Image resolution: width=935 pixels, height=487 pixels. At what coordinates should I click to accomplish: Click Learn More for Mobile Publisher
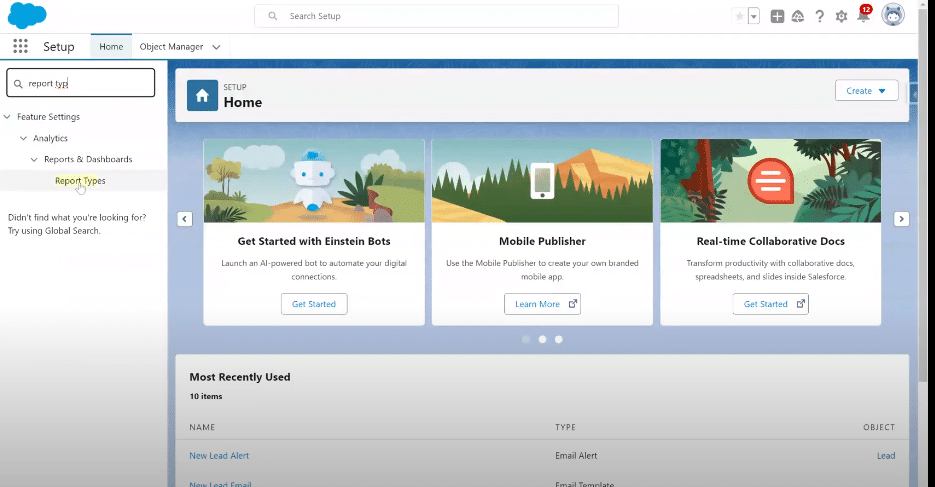[x=542, y=304]
